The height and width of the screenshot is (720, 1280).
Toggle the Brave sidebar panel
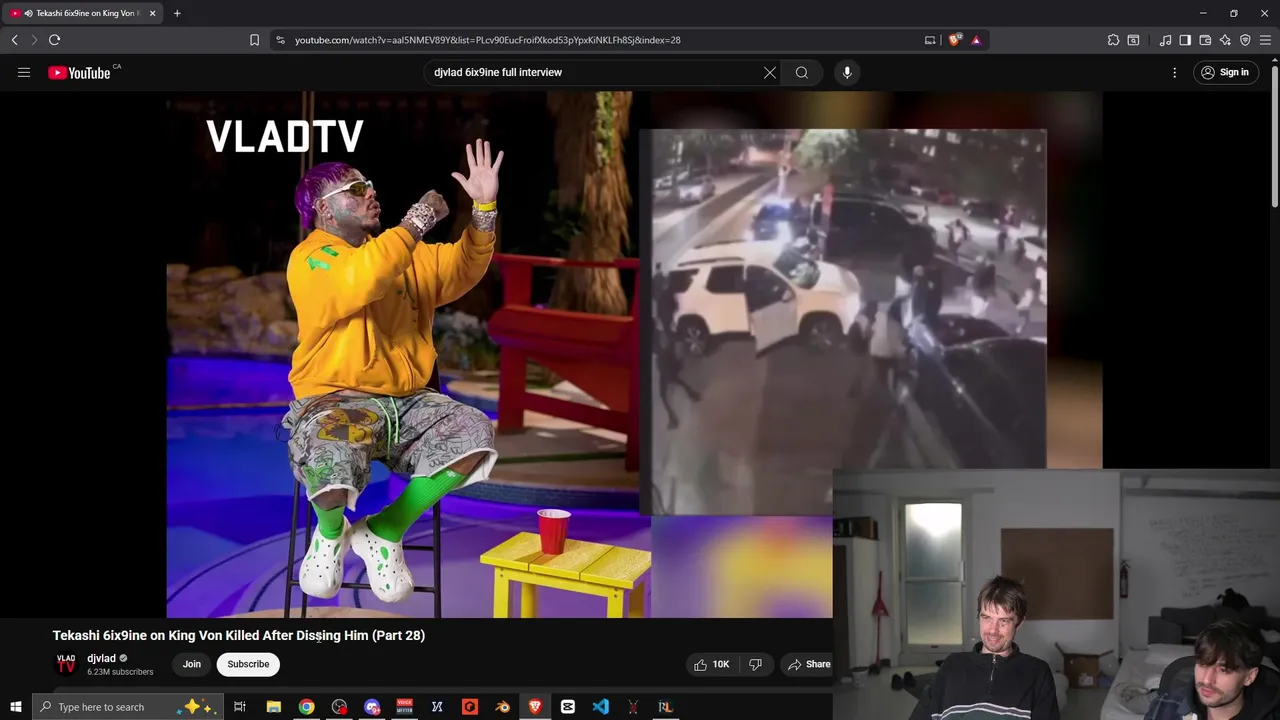[1185, 40]
